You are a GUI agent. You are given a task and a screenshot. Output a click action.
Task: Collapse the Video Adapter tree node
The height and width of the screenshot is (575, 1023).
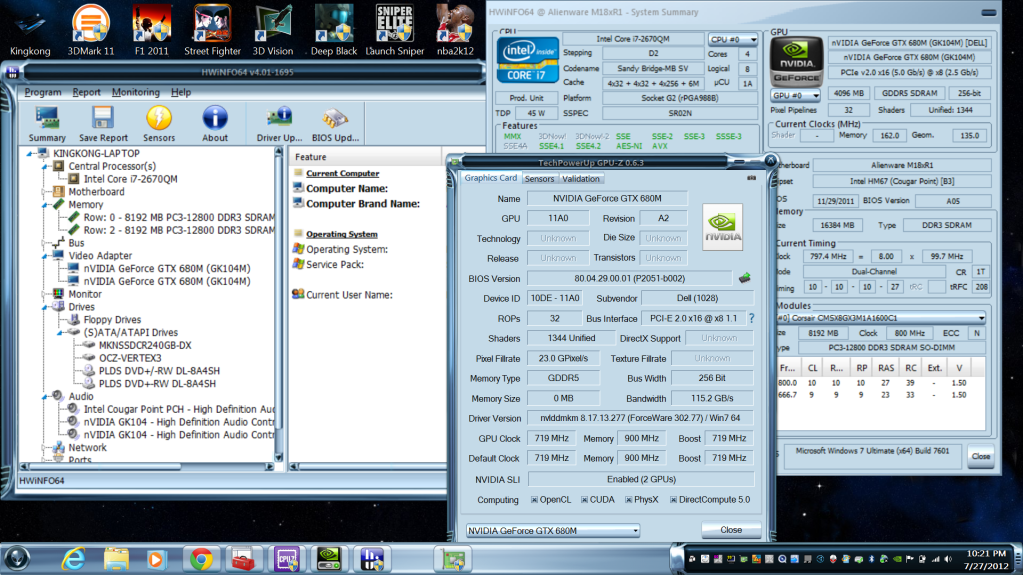[x=45, y=256]
